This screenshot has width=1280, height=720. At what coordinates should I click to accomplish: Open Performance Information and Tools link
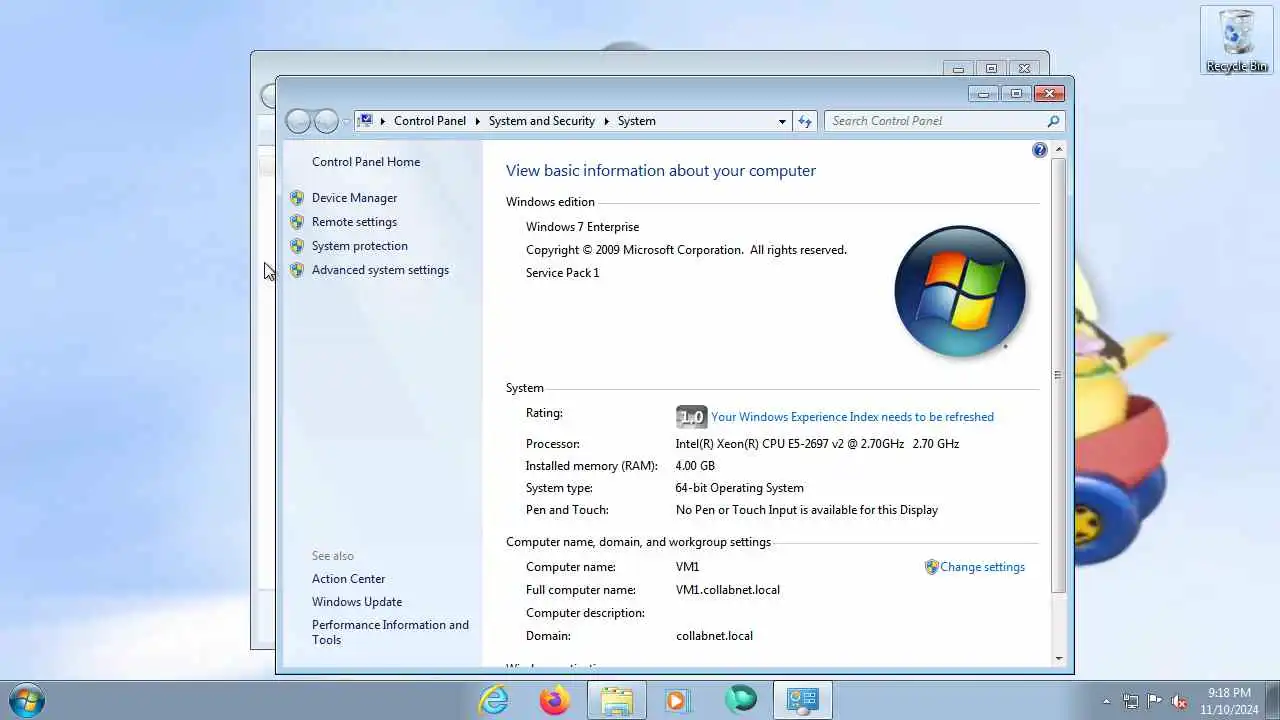coord(390,632)
